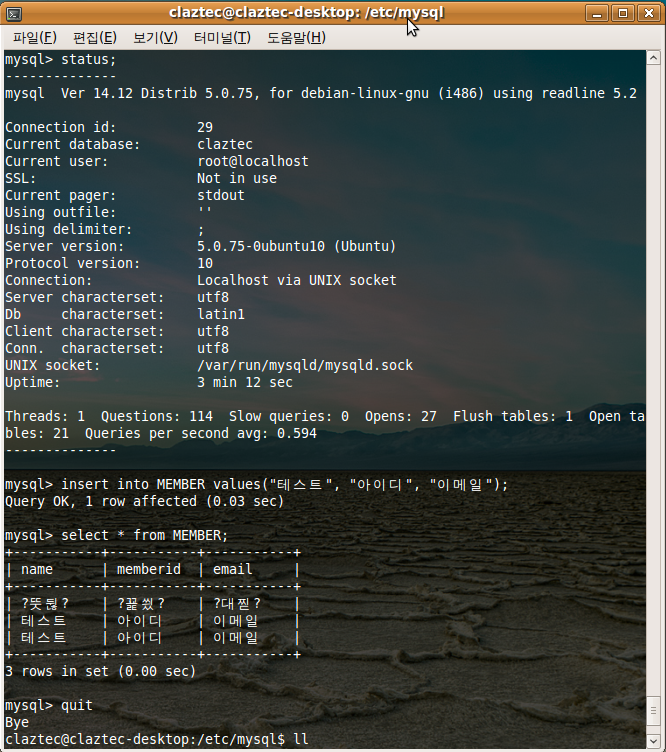Click the 'stdout' pager value
This screenshot has width=666, height=752.
click(221, 195)
